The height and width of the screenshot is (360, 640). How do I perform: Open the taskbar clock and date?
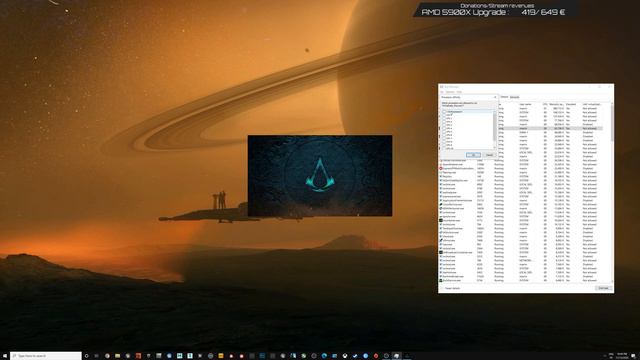[x=622, y=356]
